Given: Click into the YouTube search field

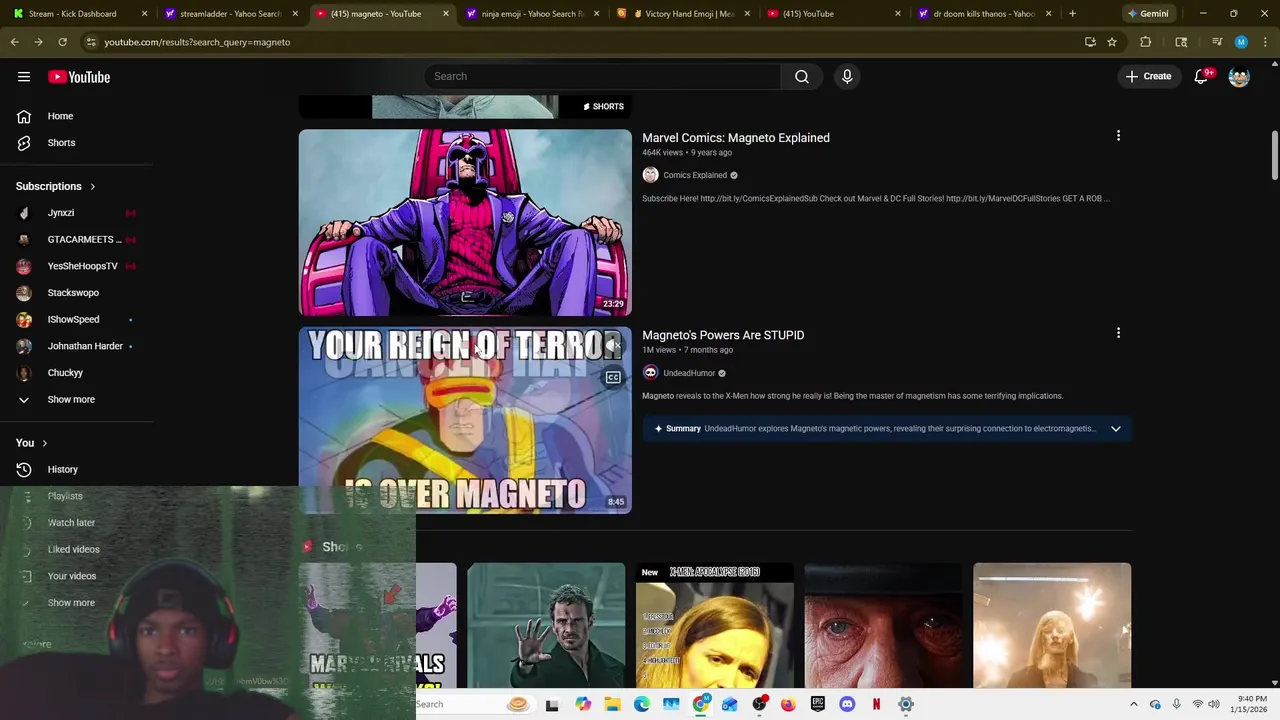Looking at the screenshot, I should (x=603, y=77).
